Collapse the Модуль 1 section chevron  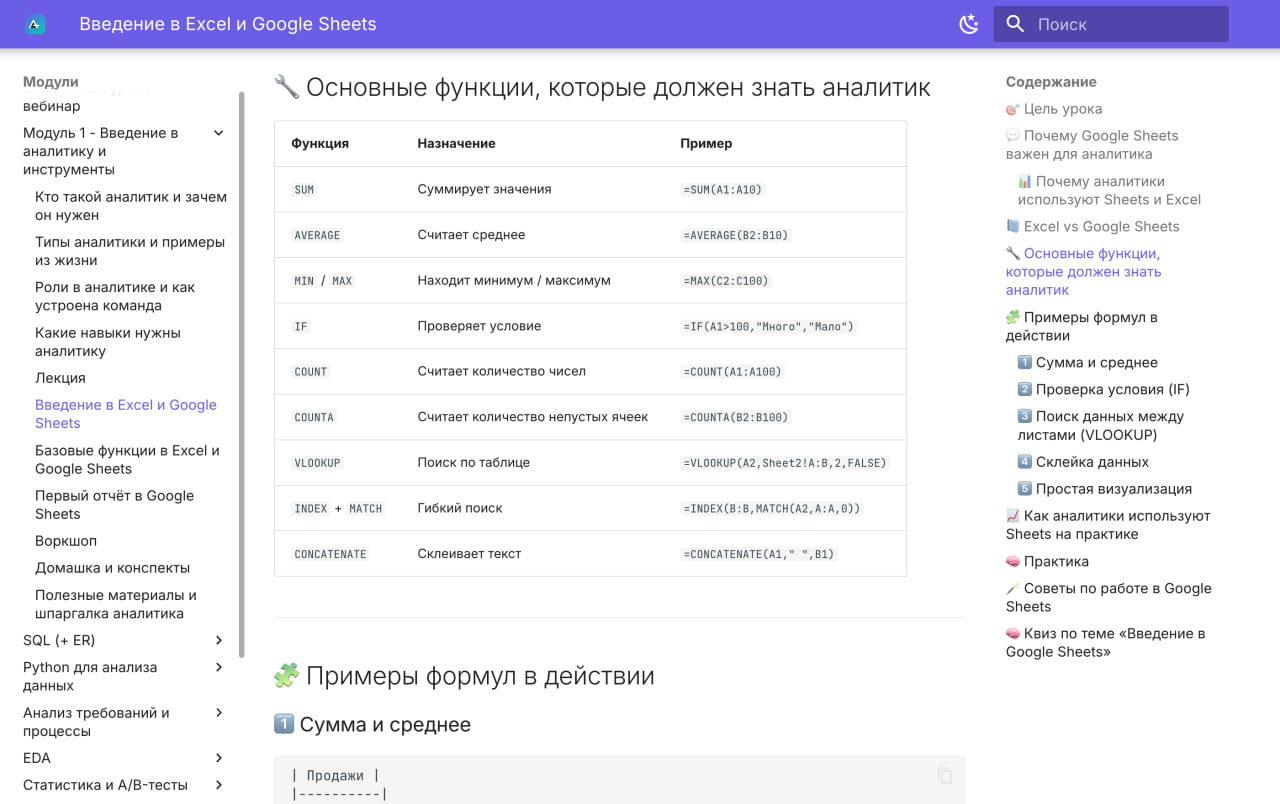click(x=219, y=133)
